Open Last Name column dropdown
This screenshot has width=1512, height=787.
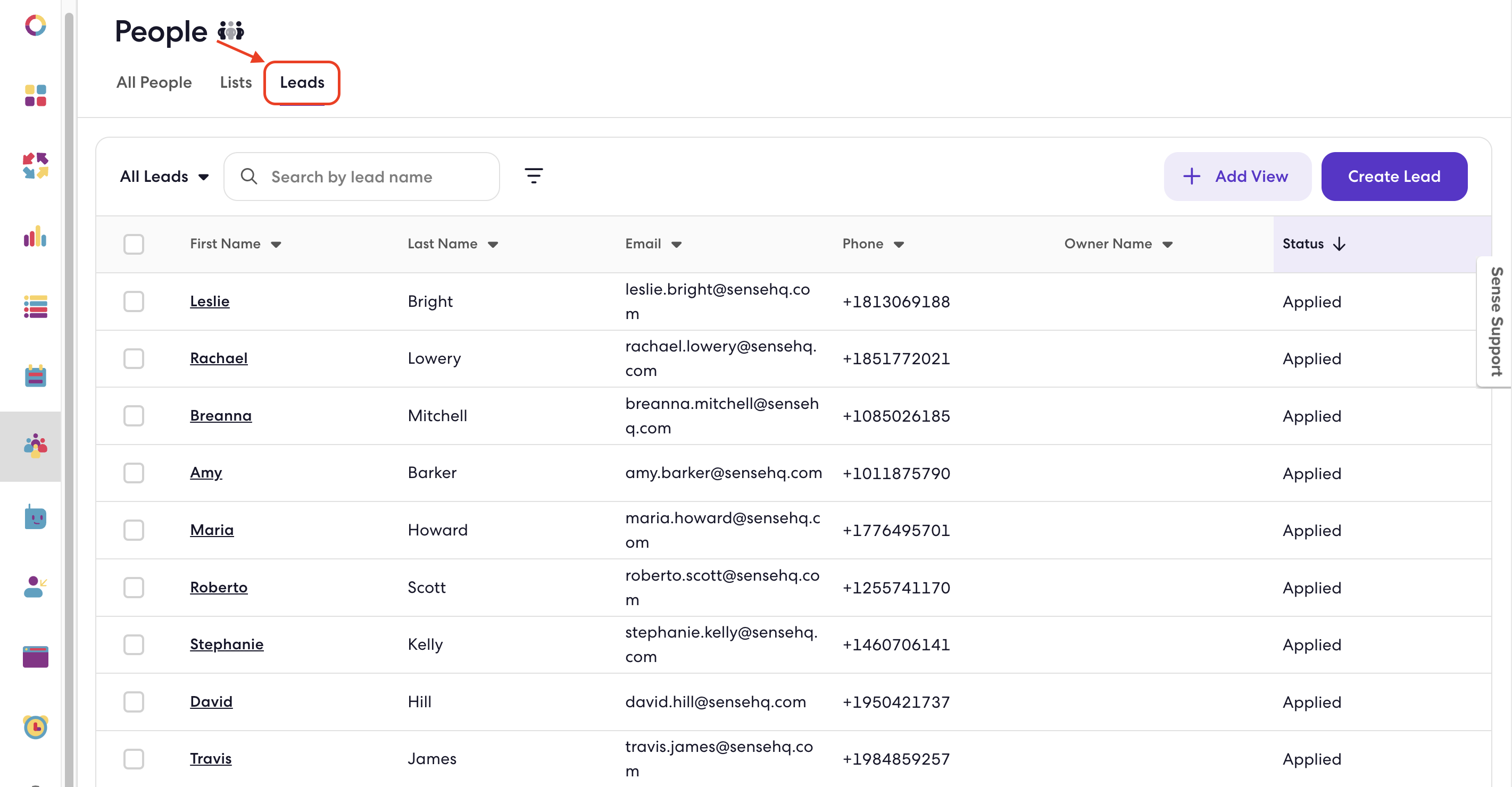493,245
